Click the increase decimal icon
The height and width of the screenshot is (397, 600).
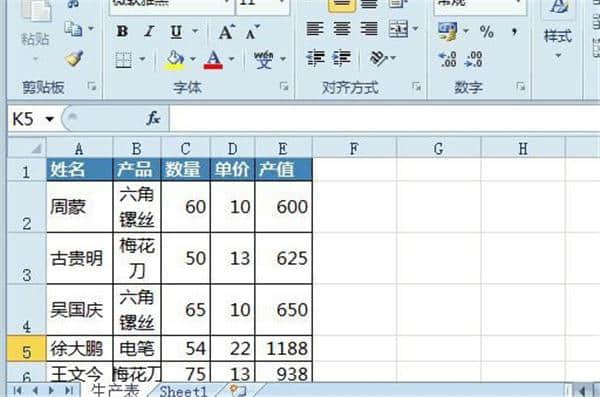(447, 59)
